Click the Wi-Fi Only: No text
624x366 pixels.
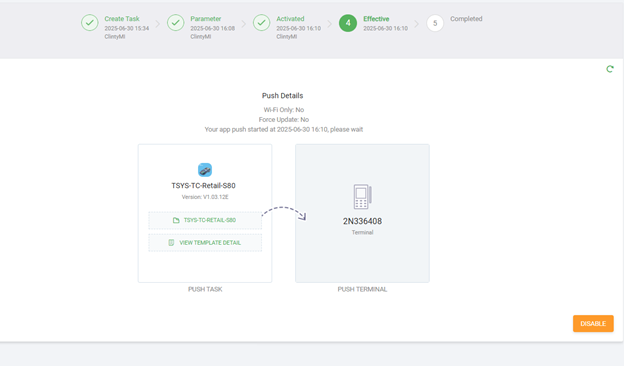point(284,110)
